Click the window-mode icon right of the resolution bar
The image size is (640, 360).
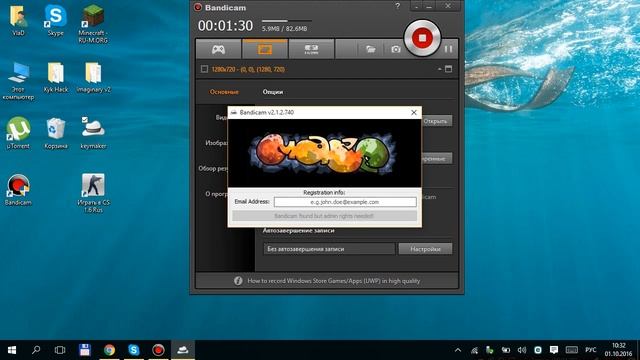pos(449,69)
